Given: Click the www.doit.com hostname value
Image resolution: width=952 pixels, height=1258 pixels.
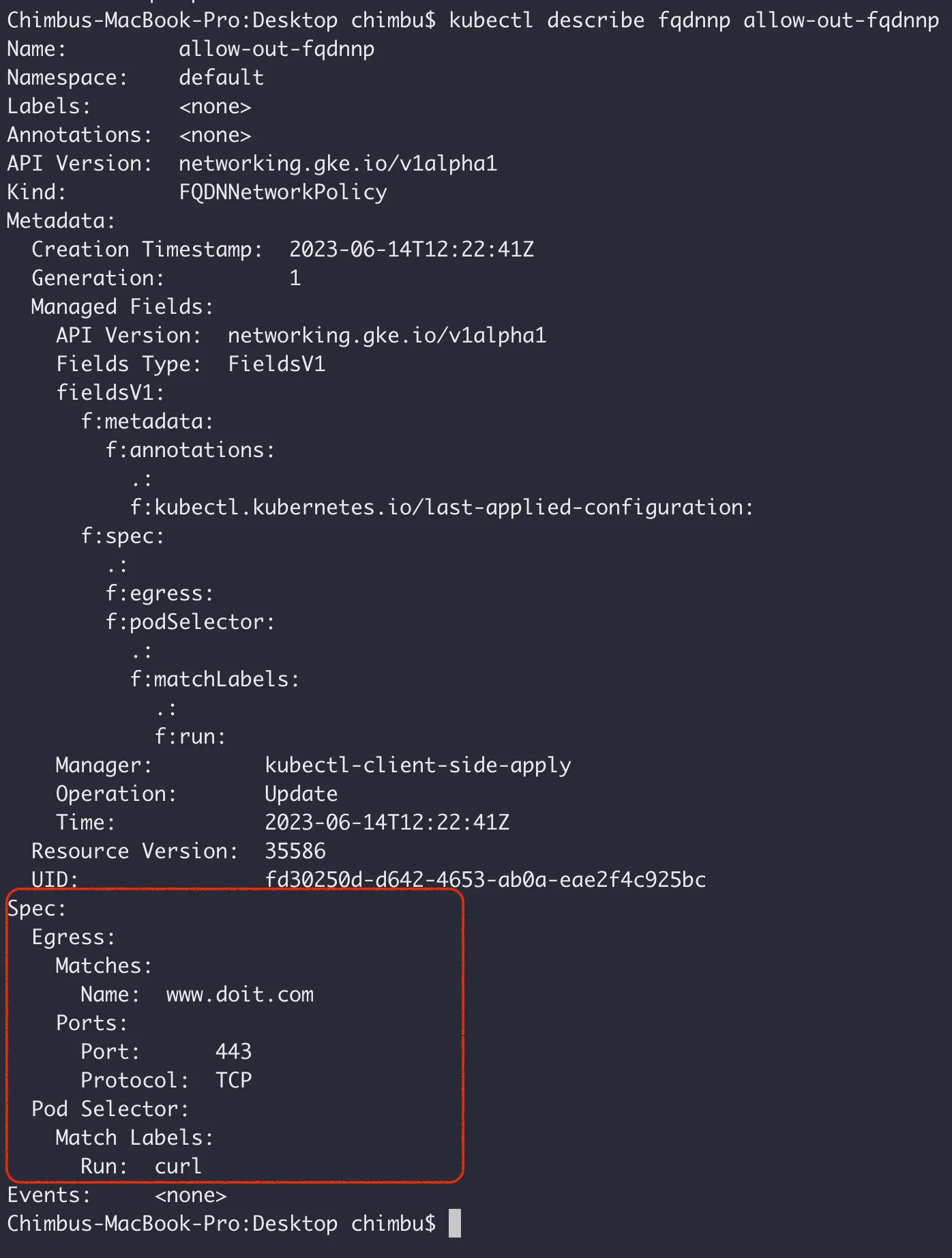Looking at the screenshot, I should point(240,995).
